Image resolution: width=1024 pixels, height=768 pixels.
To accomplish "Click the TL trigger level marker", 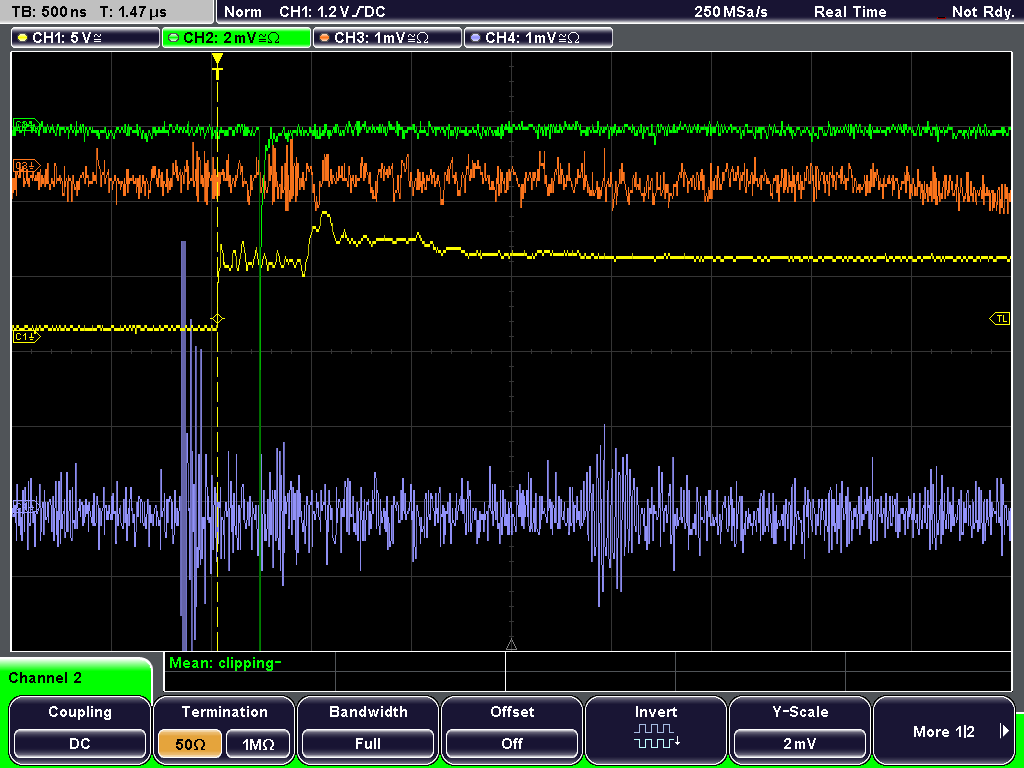I will click(x=1000, y=319).
